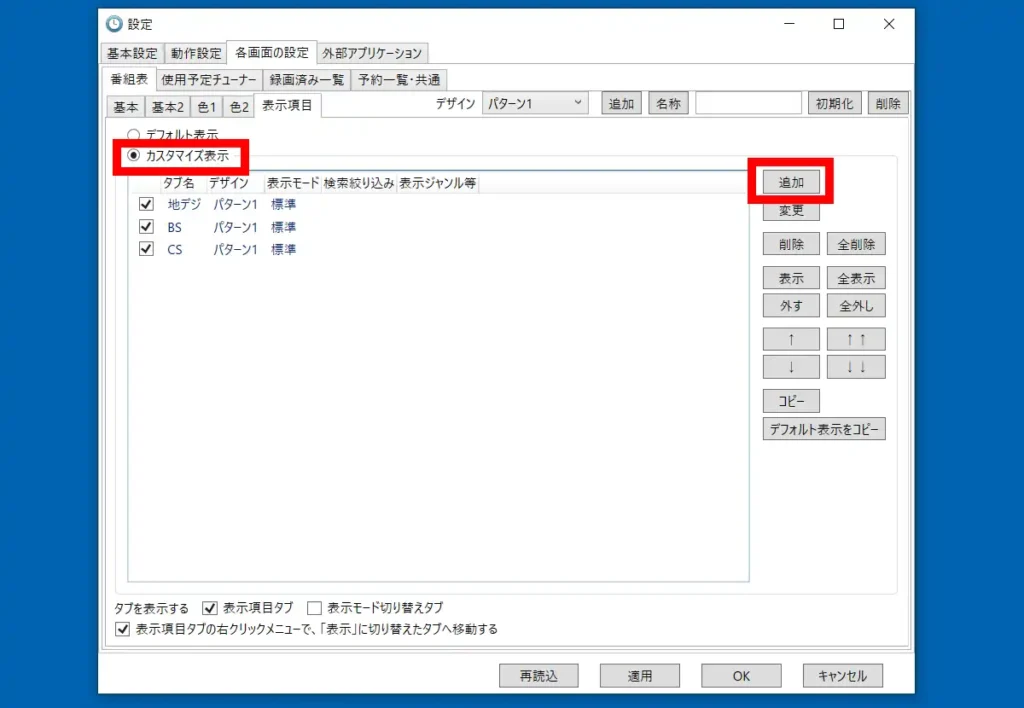Screen dimensions: 1024x708
Task: Select the 基本 inner tab
Action: (125, 106)
